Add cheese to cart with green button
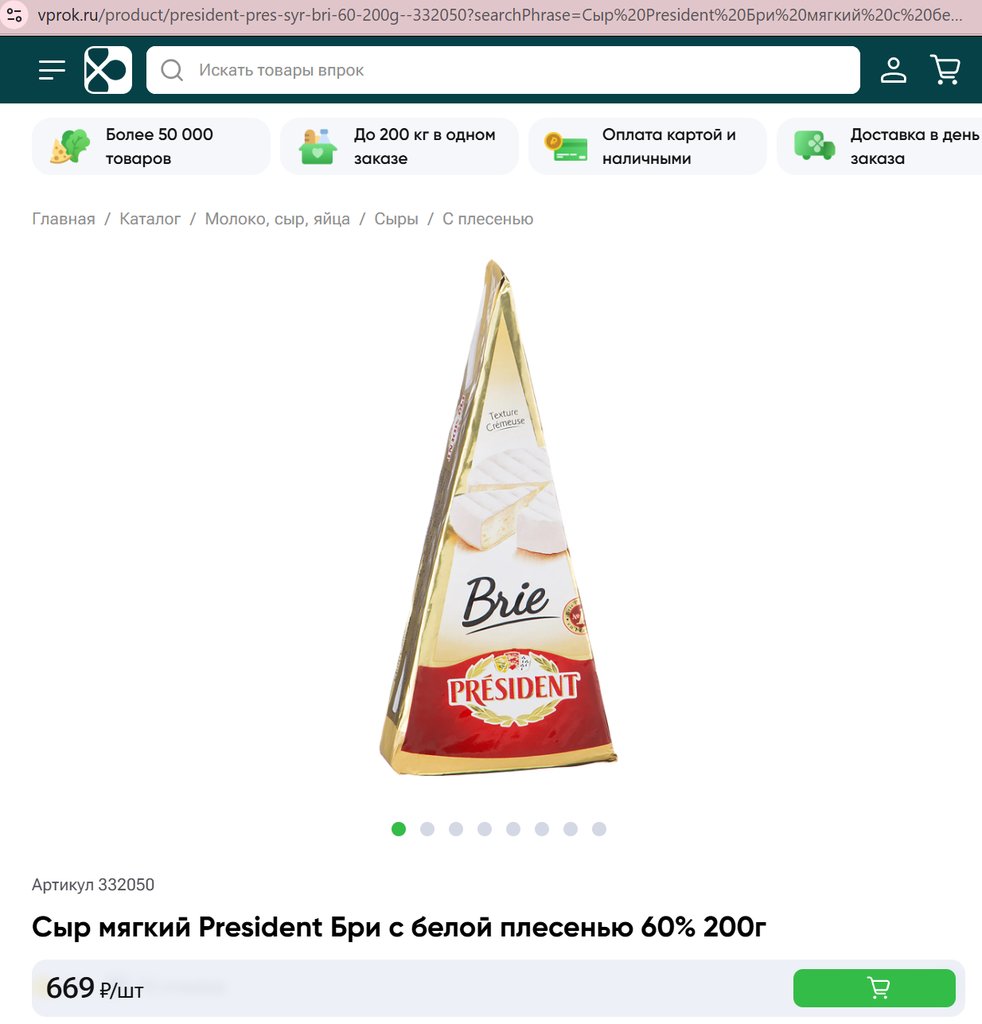The image size is (982, 1024). click(x=874, y=987)
